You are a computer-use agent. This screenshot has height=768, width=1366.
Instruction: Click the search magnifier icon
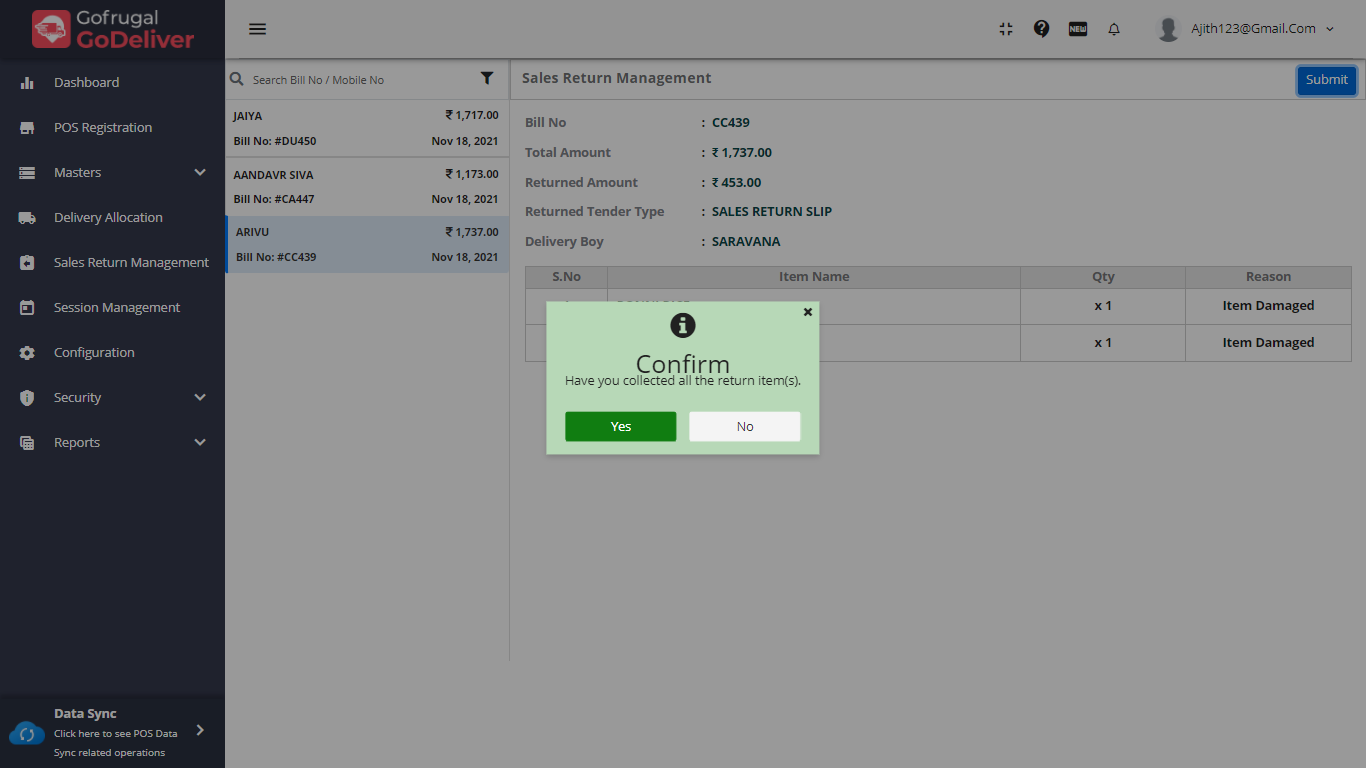pos(237,79)
